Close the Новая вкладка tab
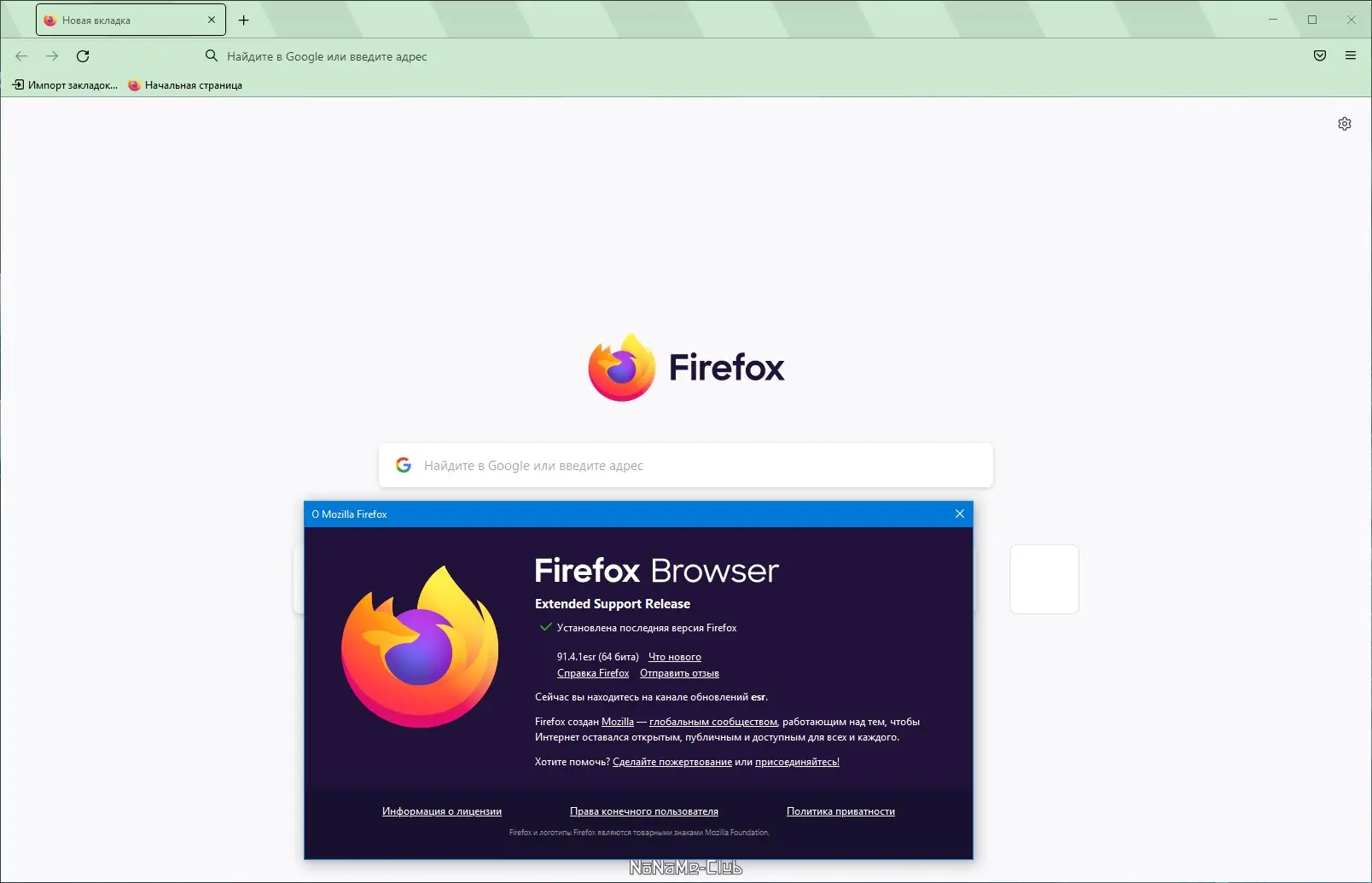This screenshot has height=883, width=1372. tap(212, 20)
